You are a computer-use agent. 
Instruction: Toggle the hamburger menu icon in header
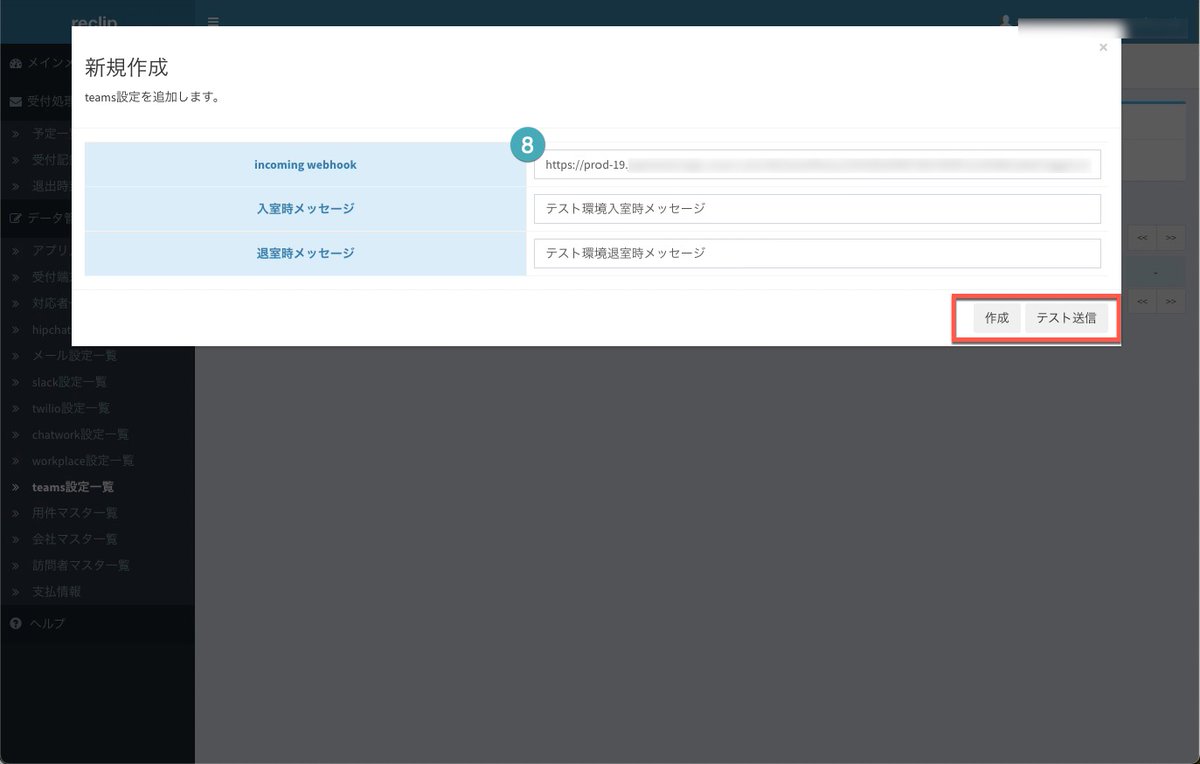213,21
